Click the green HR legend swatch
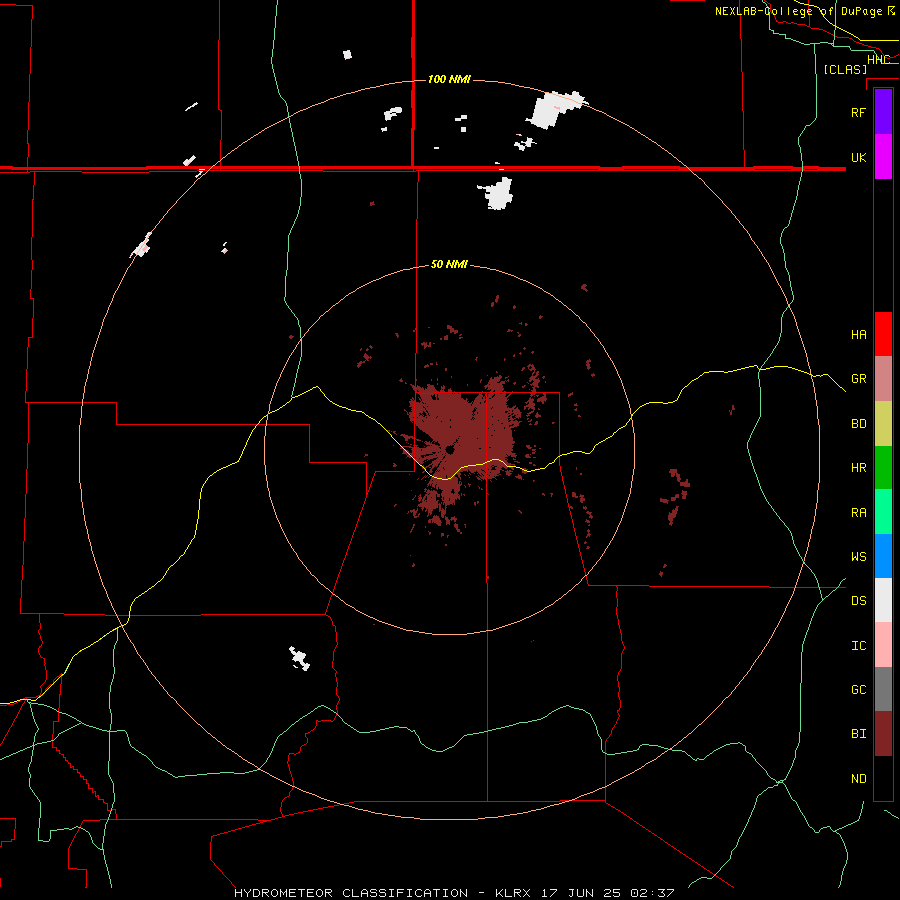 (x=883, y=467)
